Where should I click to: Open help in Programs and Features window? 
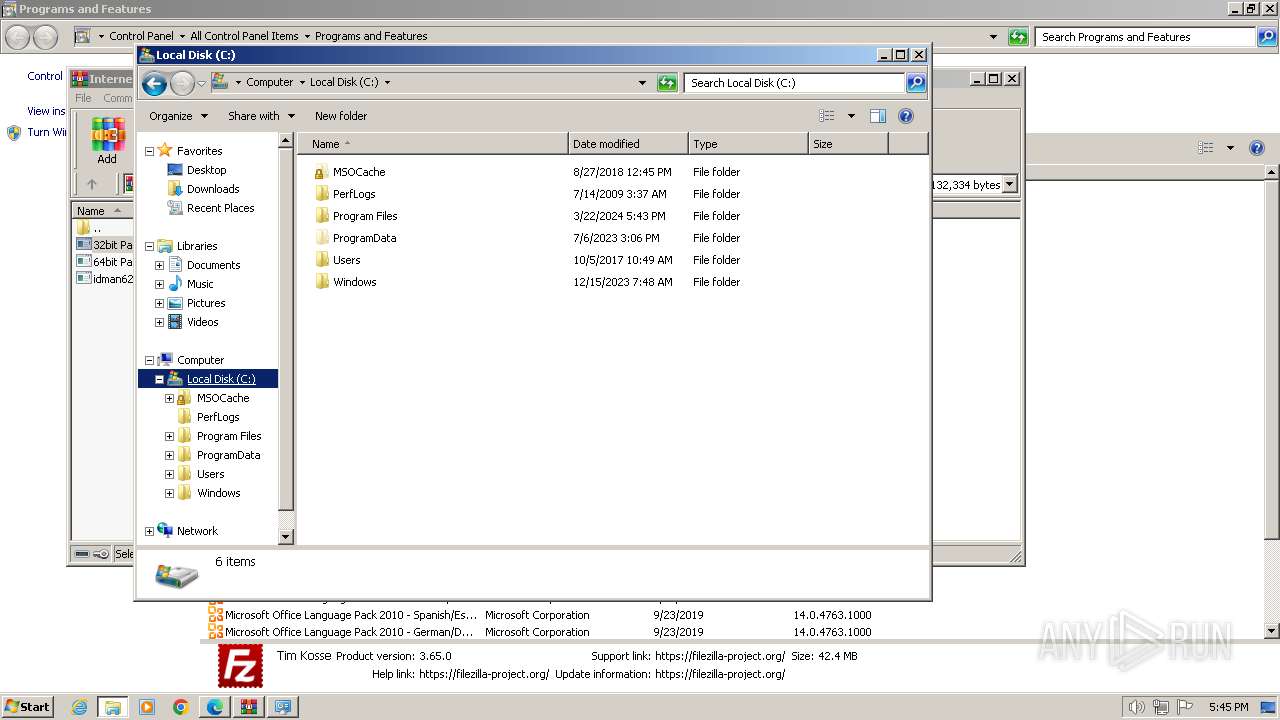pos(1257,148)
